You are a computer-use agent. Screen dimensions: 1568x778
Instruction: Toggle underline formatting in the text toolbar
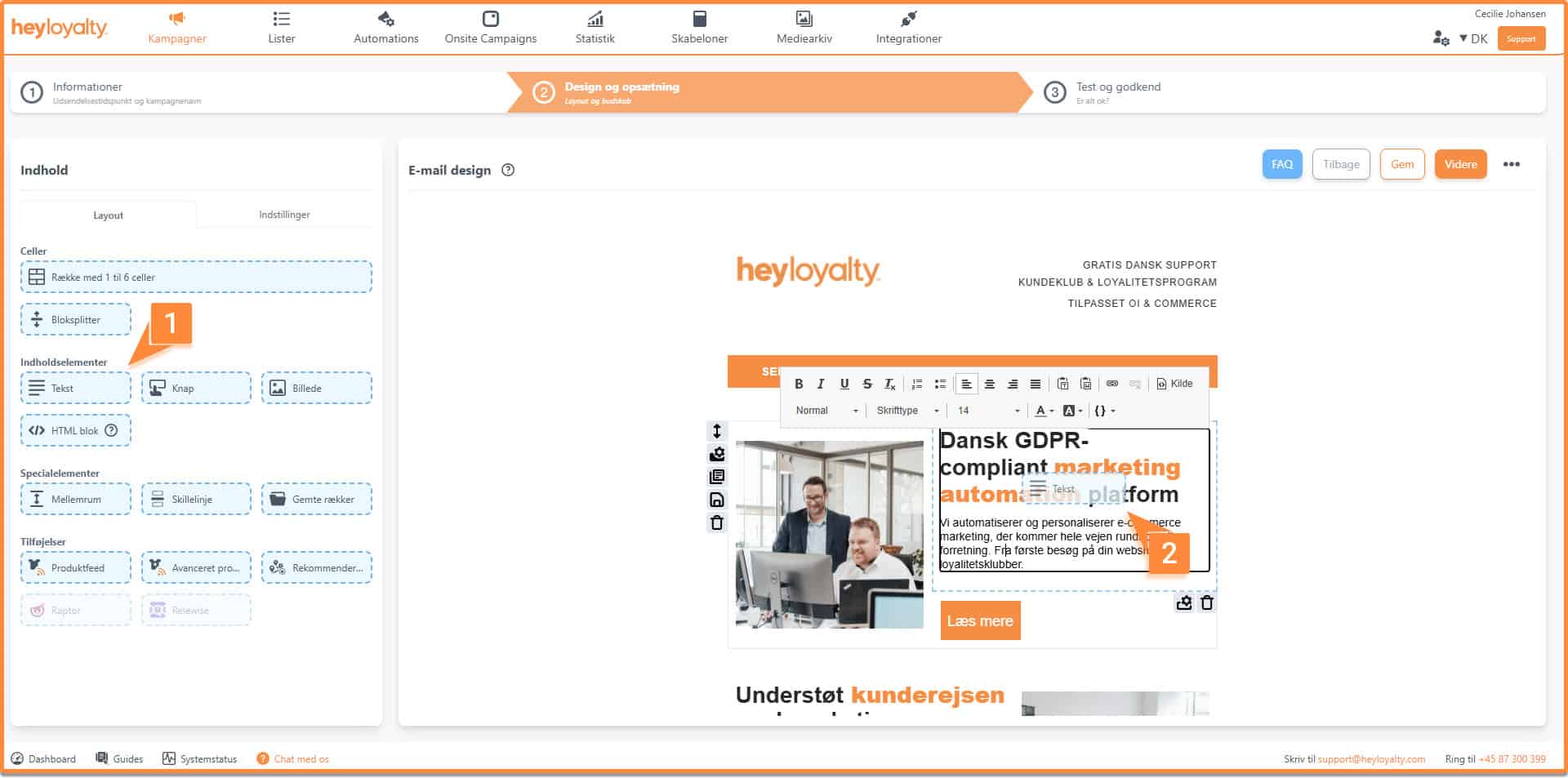[x=844, y=384]
